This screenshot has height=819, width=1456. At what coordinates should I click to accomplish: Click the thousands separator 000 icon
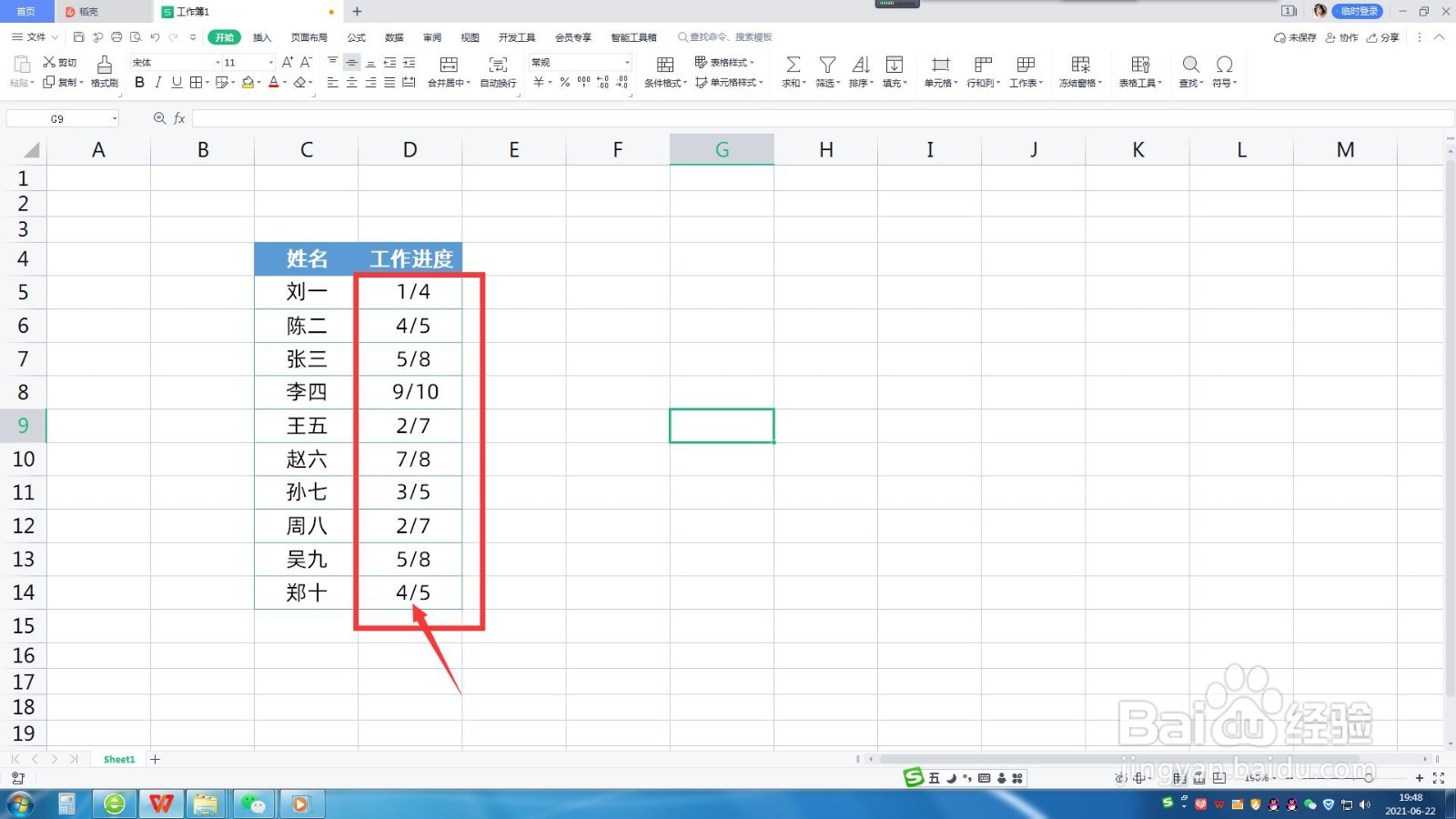583,82
